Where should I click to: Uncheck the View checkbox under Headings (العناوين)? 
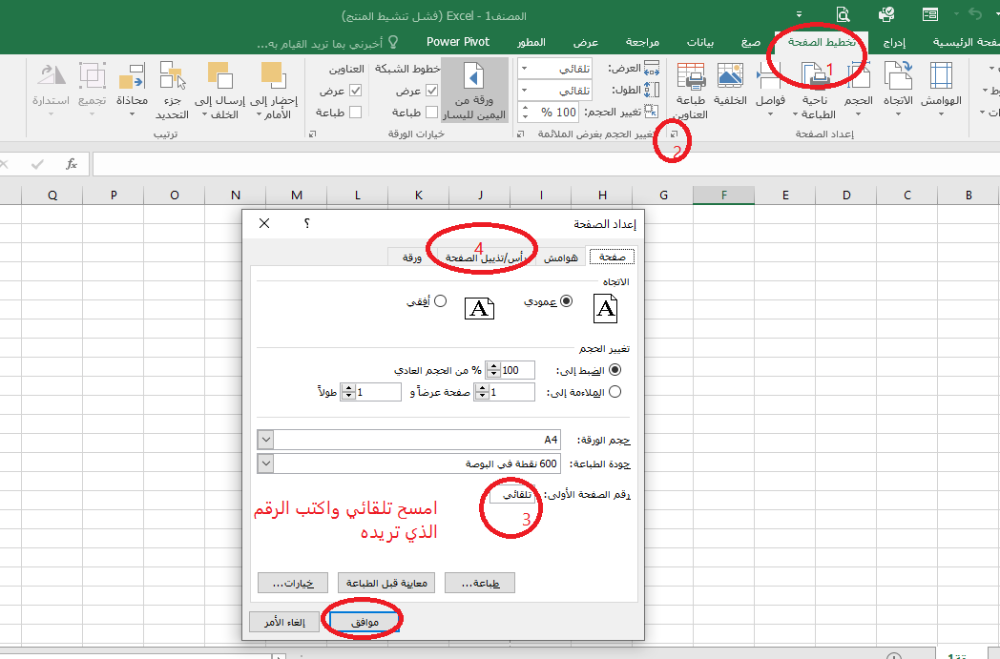point(354,91)
